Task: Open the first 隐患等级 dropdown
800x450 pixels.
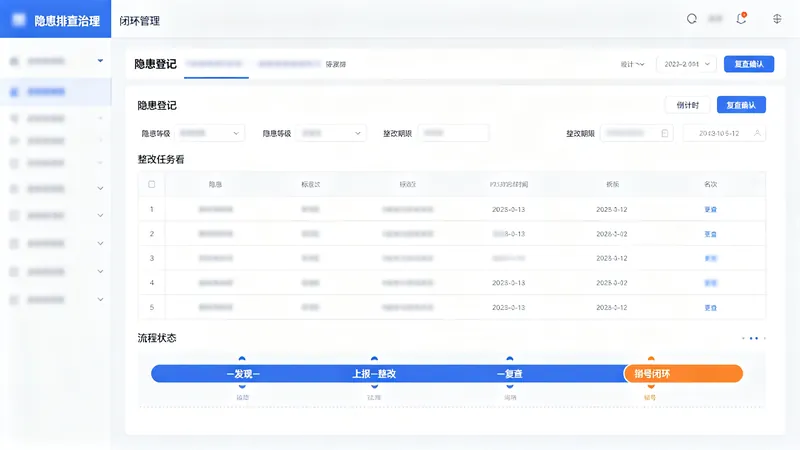Action: click(210, 133)
